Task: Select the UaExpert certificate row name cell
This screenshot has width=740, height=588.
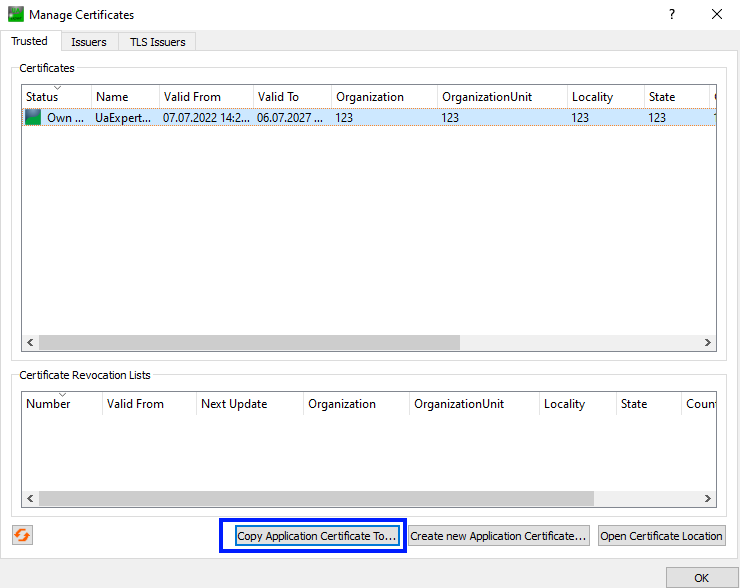Action: [125, 118]
